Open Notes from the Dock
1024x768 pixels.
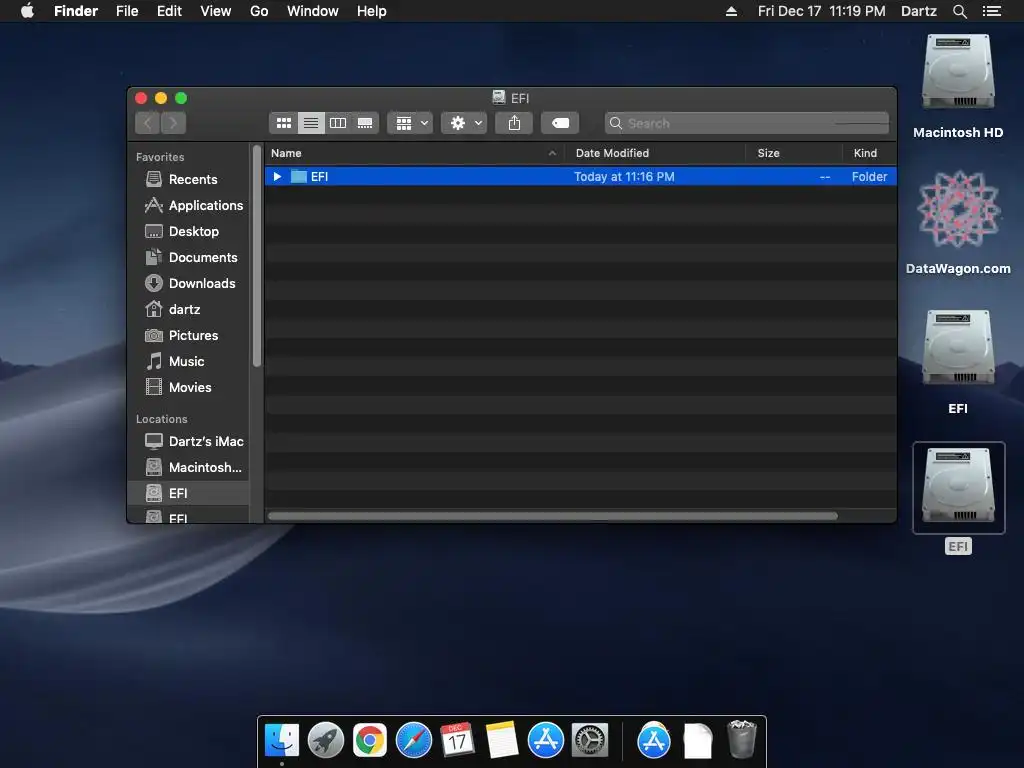[x=502, y=740]
